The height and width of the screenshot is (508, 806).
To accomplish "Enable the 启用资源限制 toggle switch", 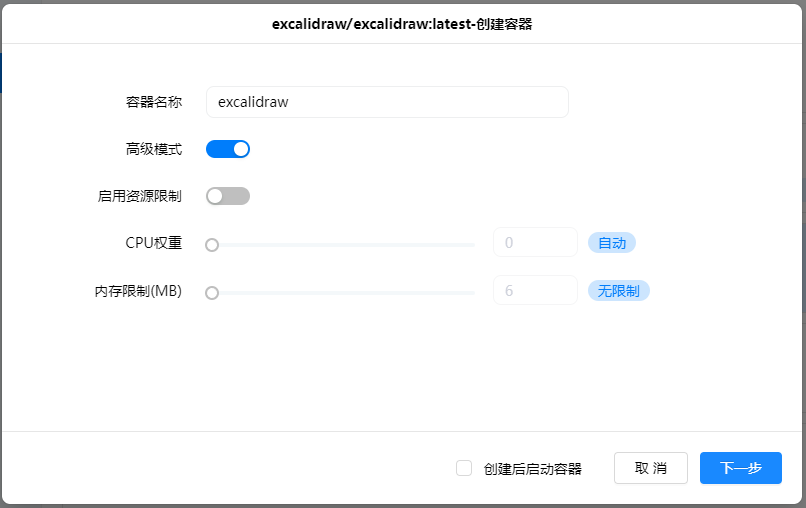I will 228,196.
